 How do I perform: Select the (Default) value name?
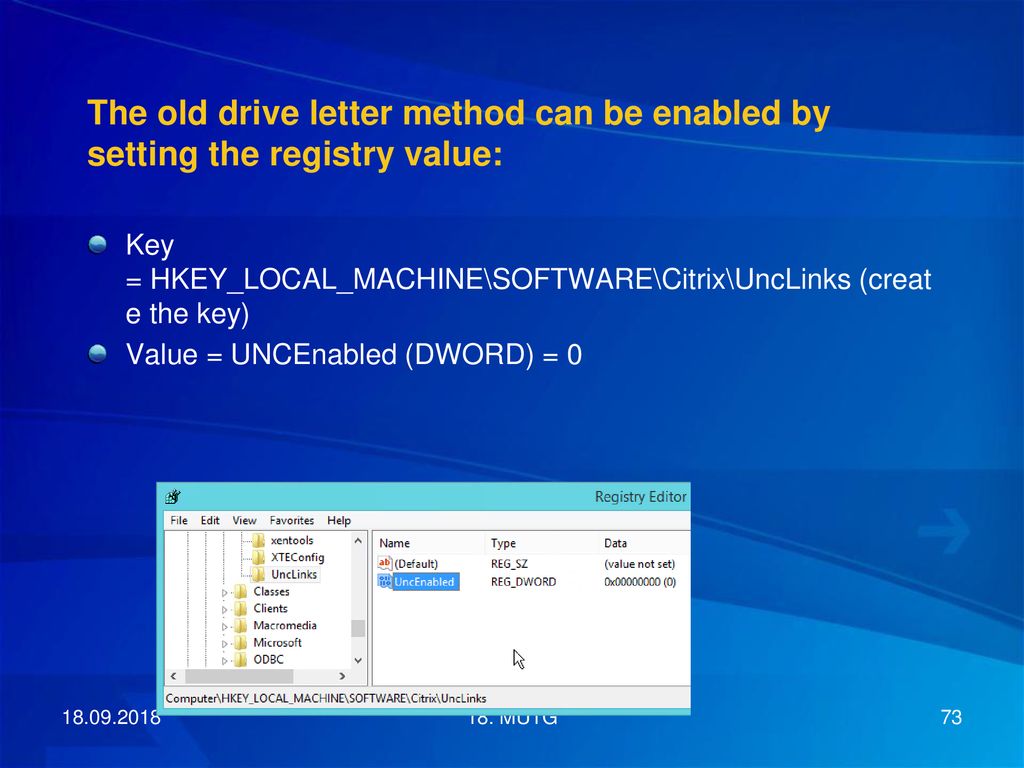416,564
